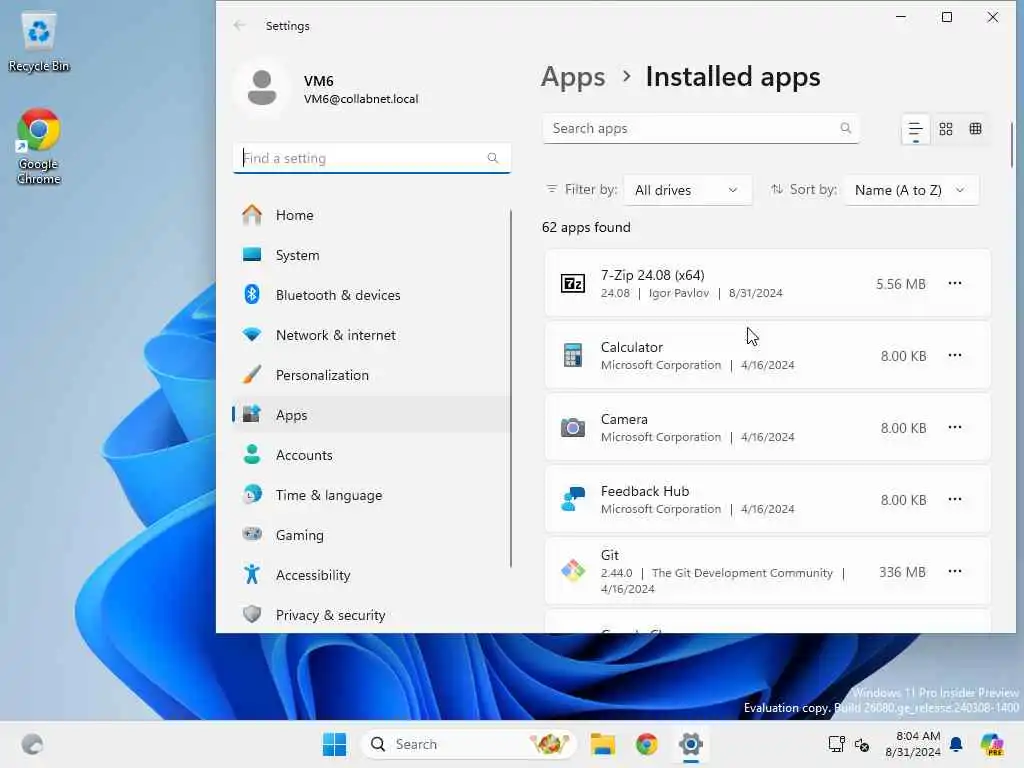Open more options for 7-Zip

point(955,283)
